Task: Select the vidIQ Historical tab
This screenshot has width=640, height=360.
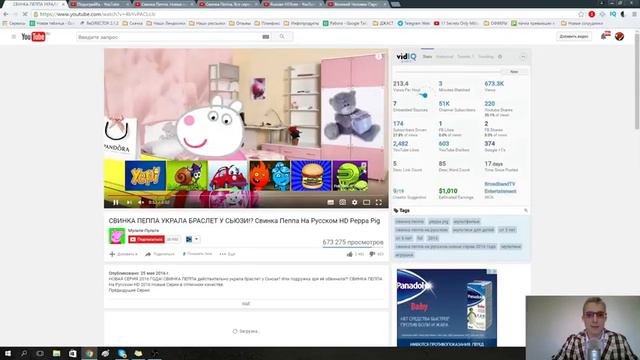Action: (x=444, y=57)
